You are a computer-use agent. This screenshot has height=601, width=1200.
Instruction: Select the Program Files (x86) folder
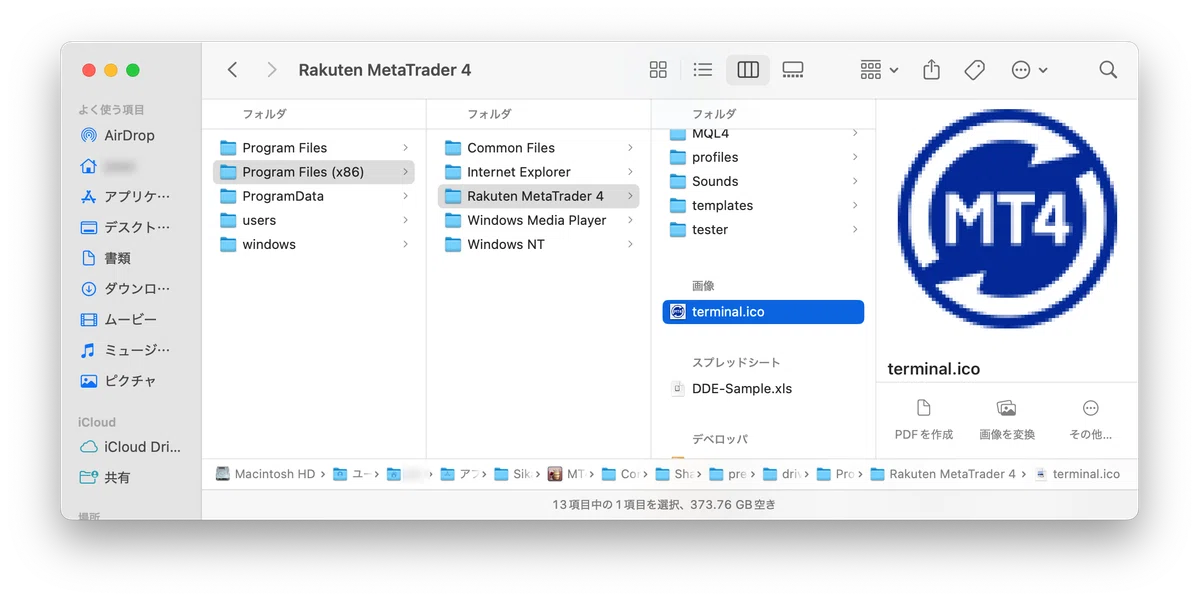pos(314,172)
